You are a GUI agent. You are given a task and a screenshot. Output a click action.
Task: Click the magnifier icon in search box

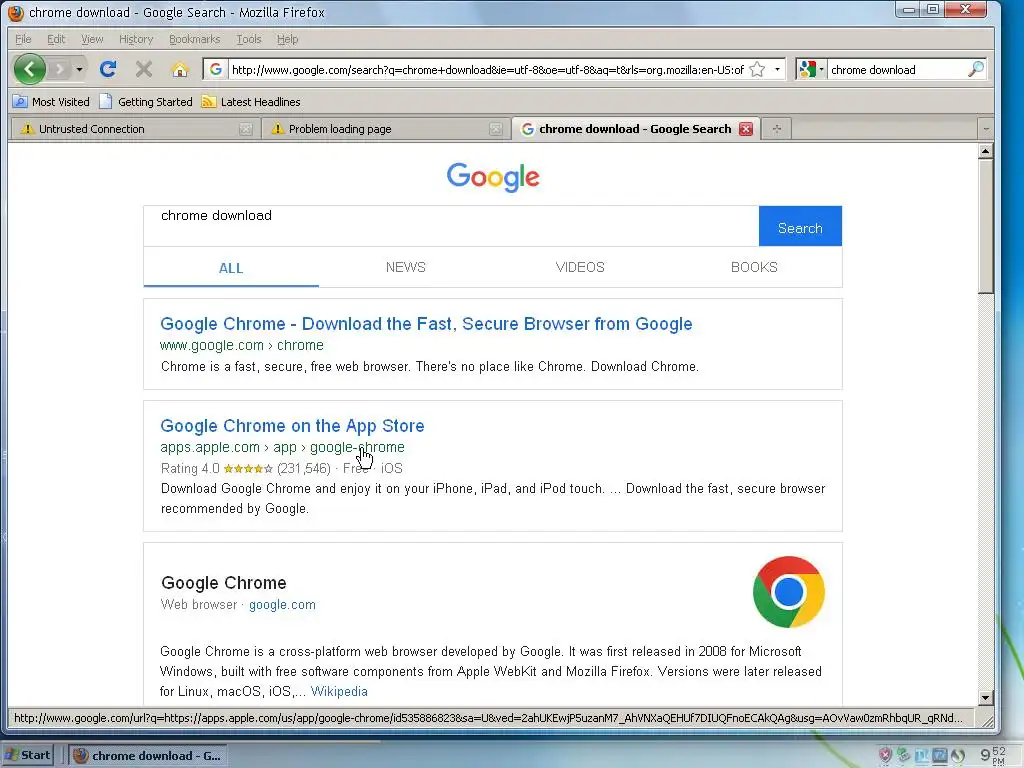click(975, 69)
